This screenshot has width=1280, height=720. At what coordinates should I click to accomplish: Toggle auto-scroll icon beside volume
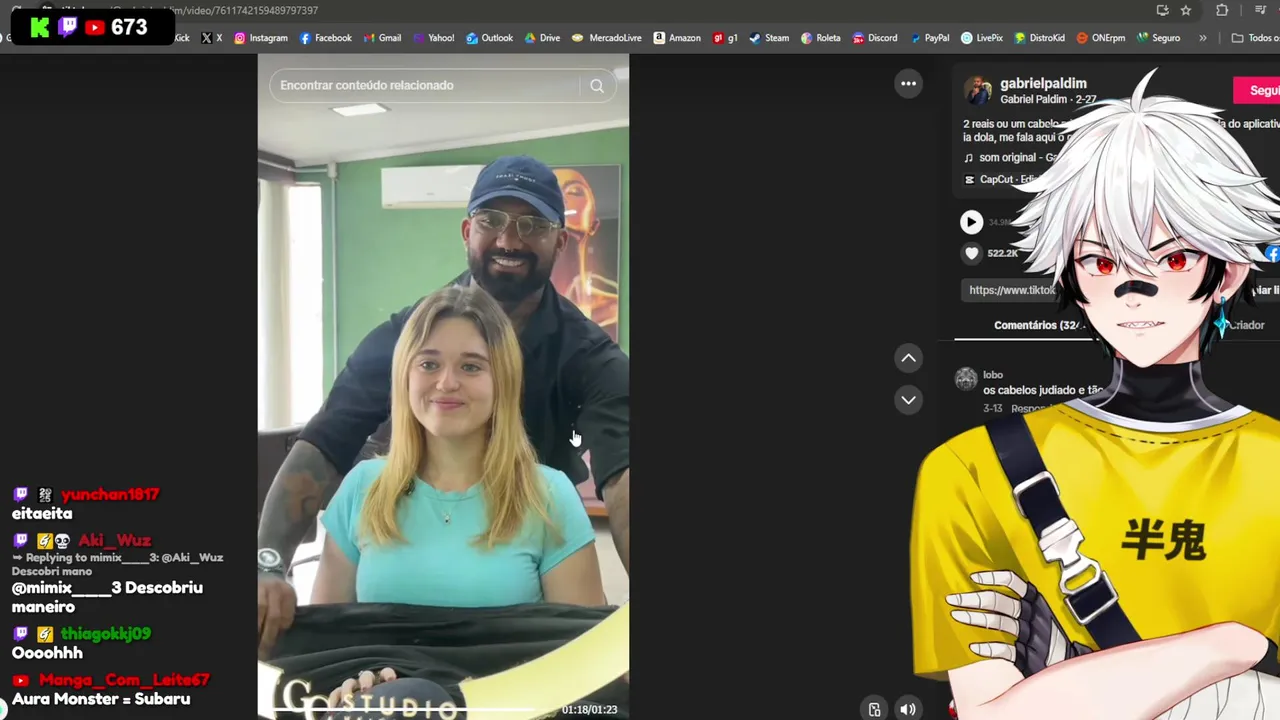tap(875, 709)
